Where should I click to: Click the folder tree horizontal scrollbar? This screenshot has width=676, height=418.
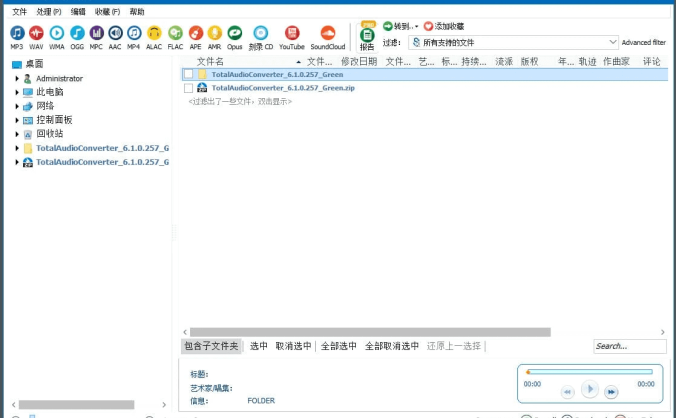click(76, 405)
